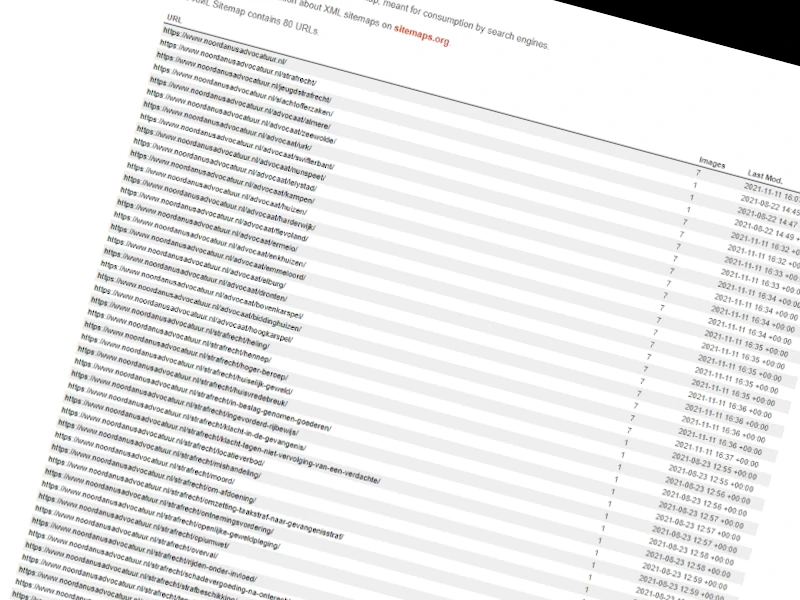Image resolution: width=800 pixels, height=600 pixels.
Task: Open the /advocaat/urk/ link
Action: [227, 124]
